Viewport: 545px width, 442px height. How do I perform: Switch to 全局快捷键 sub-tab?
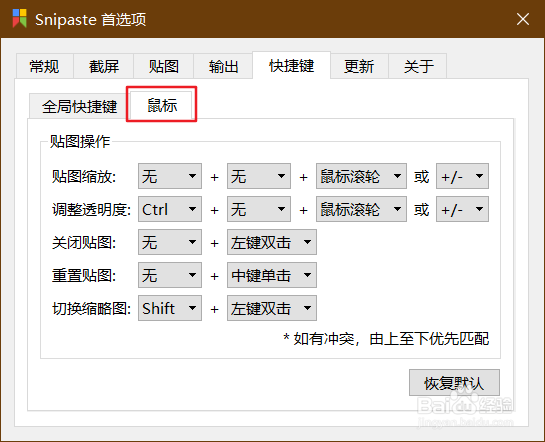pyautogui.click(x=79, y=106)
